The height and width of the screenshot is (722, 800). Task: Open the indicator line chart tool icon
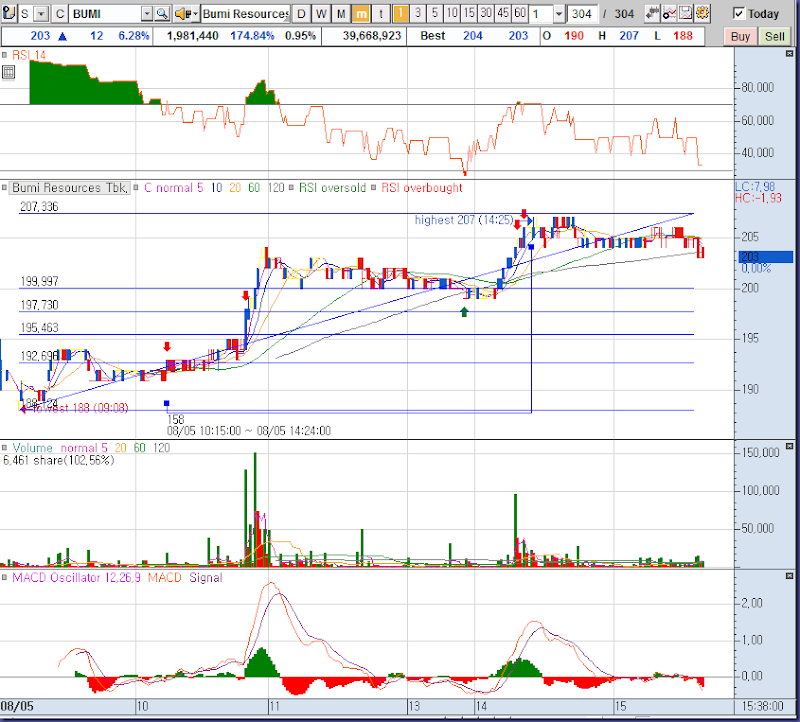click(x=669, y=14)
